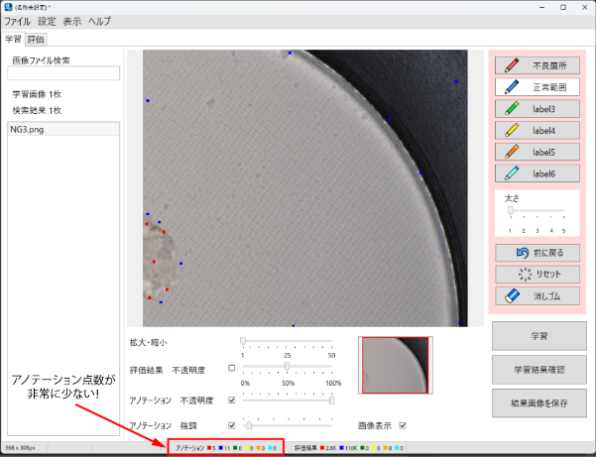Viewport: 596px width, 457px height.
Task: Click the アノテーション 不透明度 slider handle
Action: tap(332, 400)
